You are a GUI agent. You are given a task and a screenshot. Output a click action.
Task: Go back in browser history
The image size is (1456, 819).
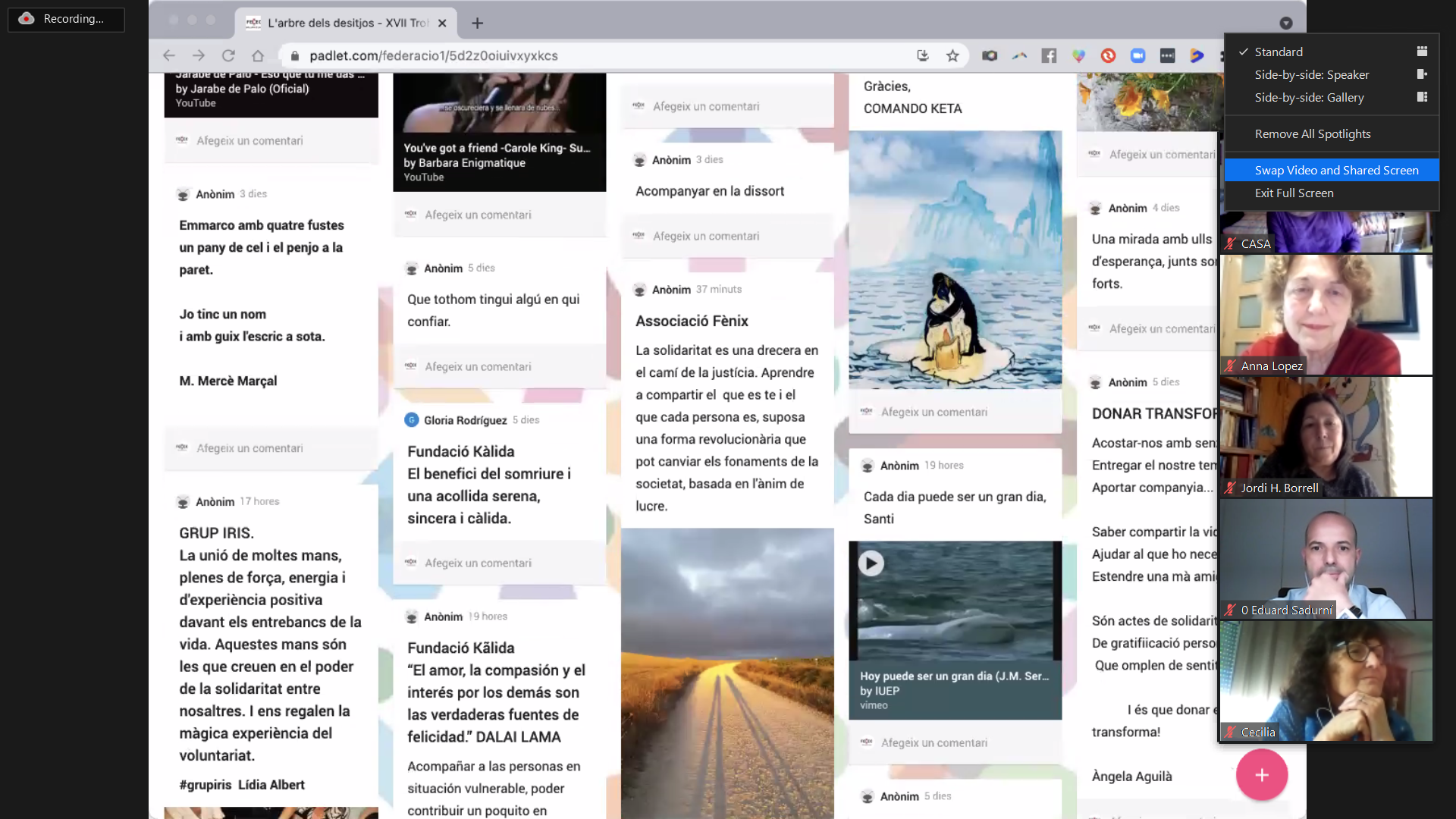(168, 55)
